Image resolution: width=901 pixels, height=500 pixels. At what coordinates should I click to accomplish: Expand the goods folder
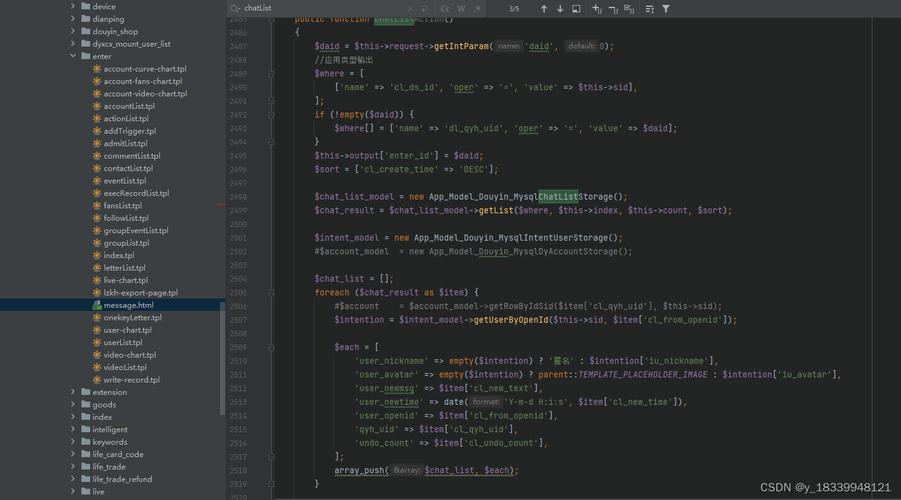73,405
